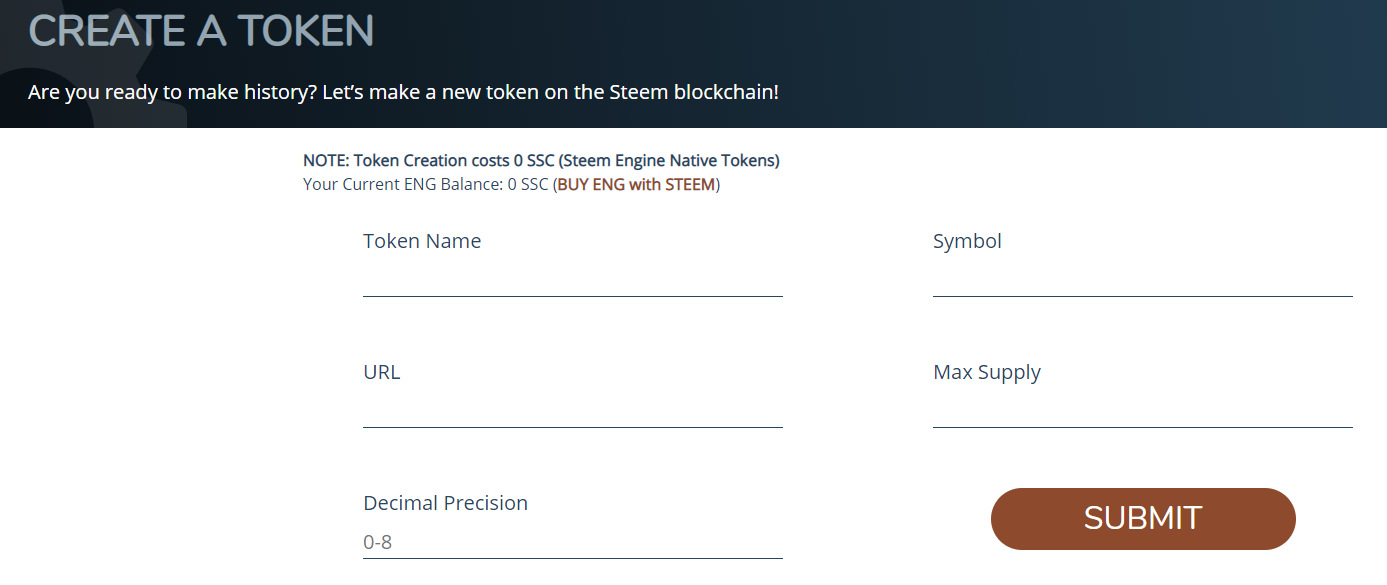
Task: Open the BUY ENG with STEEM link
Action: coord(636,185)
